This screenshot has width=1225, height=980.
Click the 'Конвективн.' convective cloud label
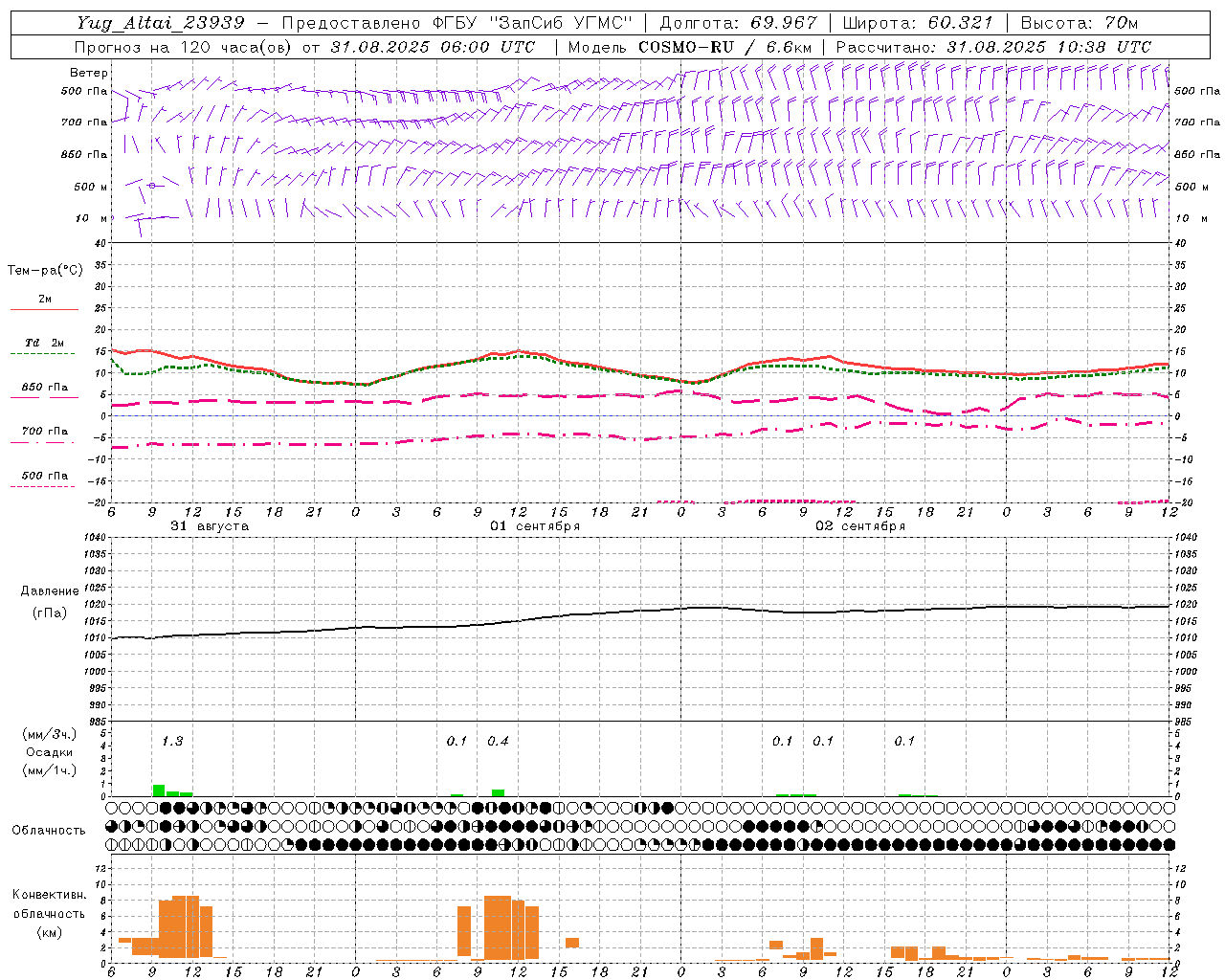coord(49,895)
